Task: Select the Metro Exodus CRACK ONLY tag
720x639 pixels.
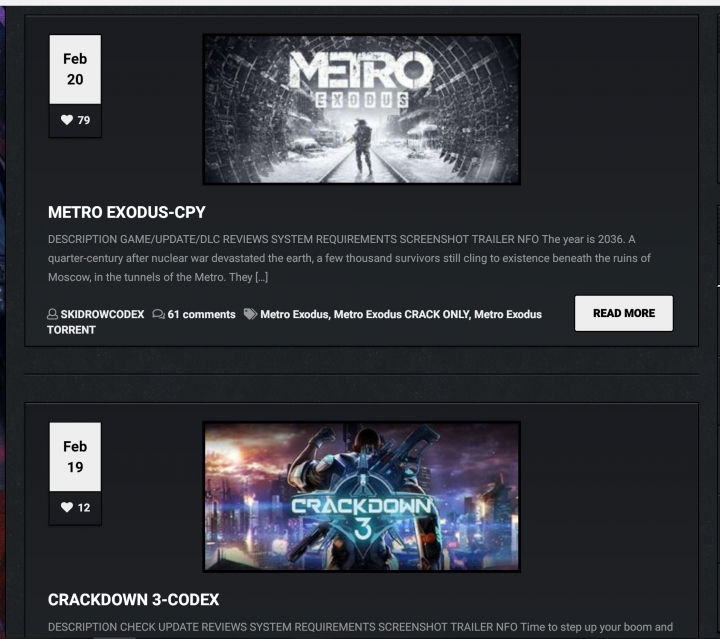Action: (402, 314)
